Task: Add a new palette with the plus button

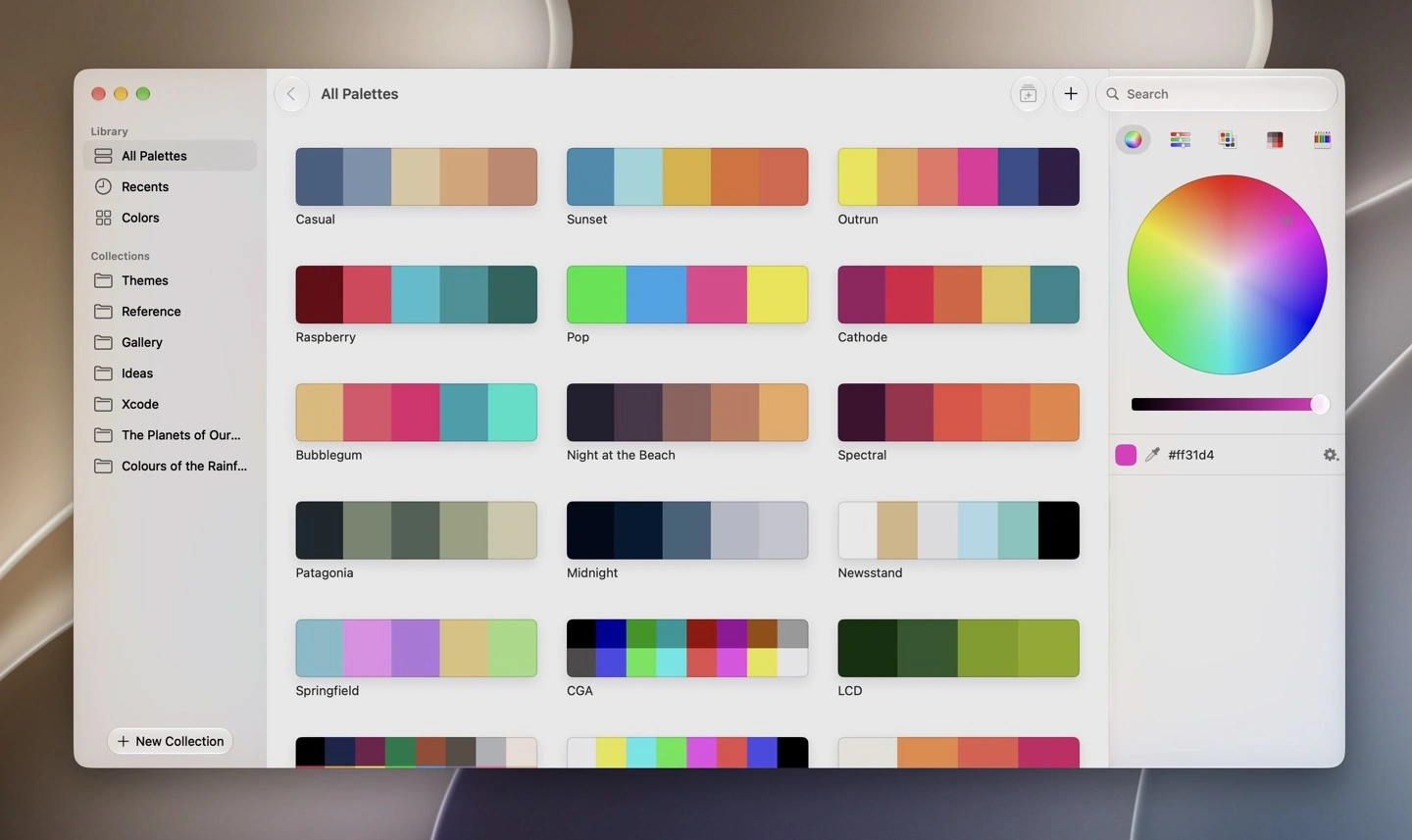Action: pyautogui.click(x=1071, y=94)
